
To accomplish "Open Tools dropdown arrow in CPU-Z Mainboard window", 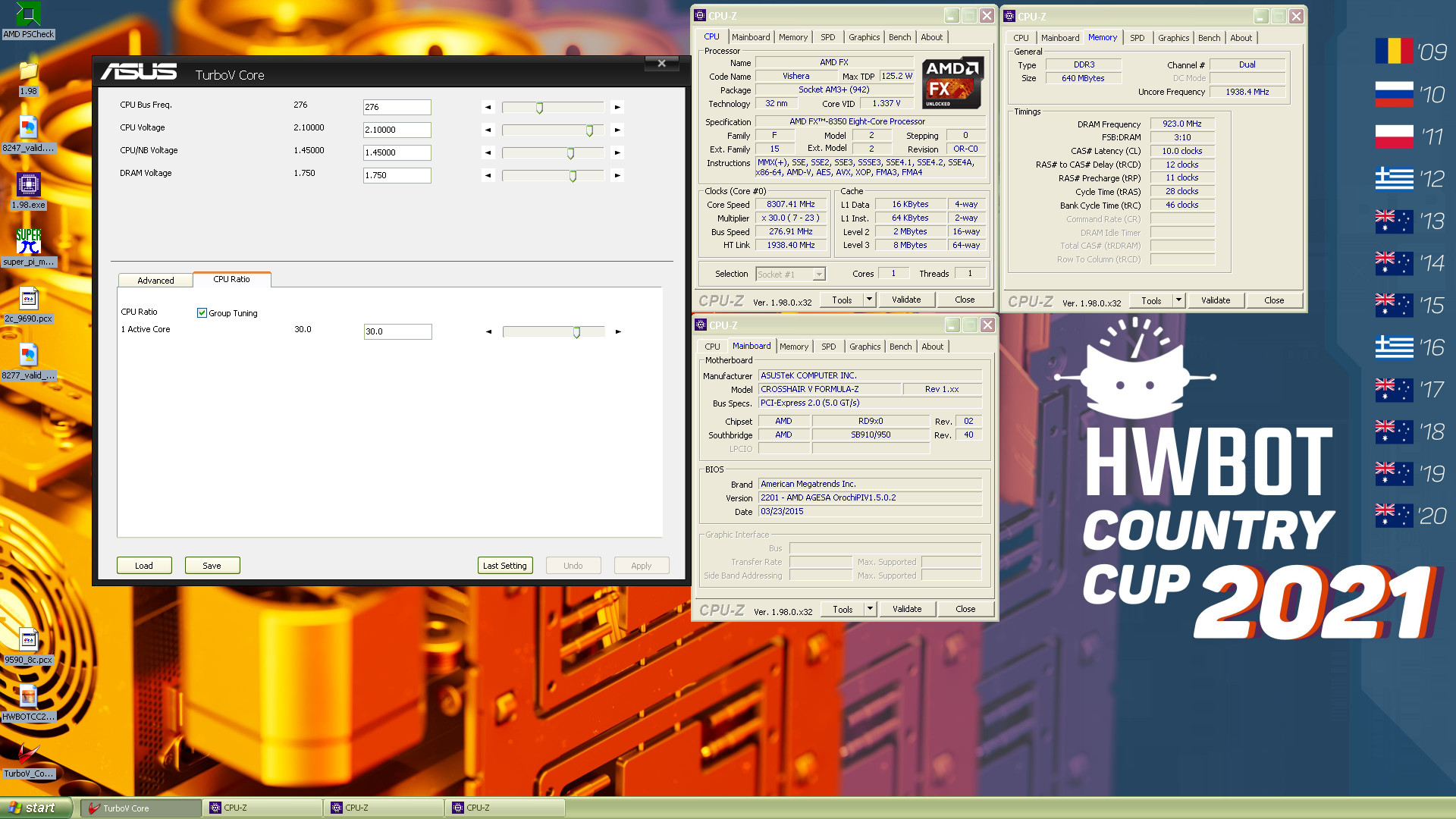I will click(x=870, y=609).
